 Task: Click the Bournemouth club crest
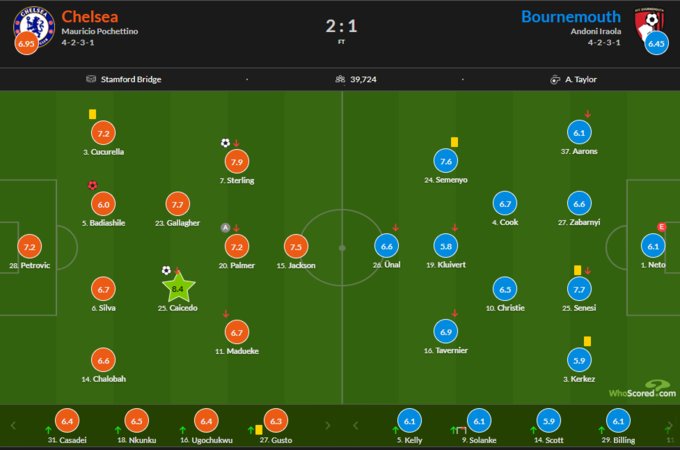[x=653, y=21]
